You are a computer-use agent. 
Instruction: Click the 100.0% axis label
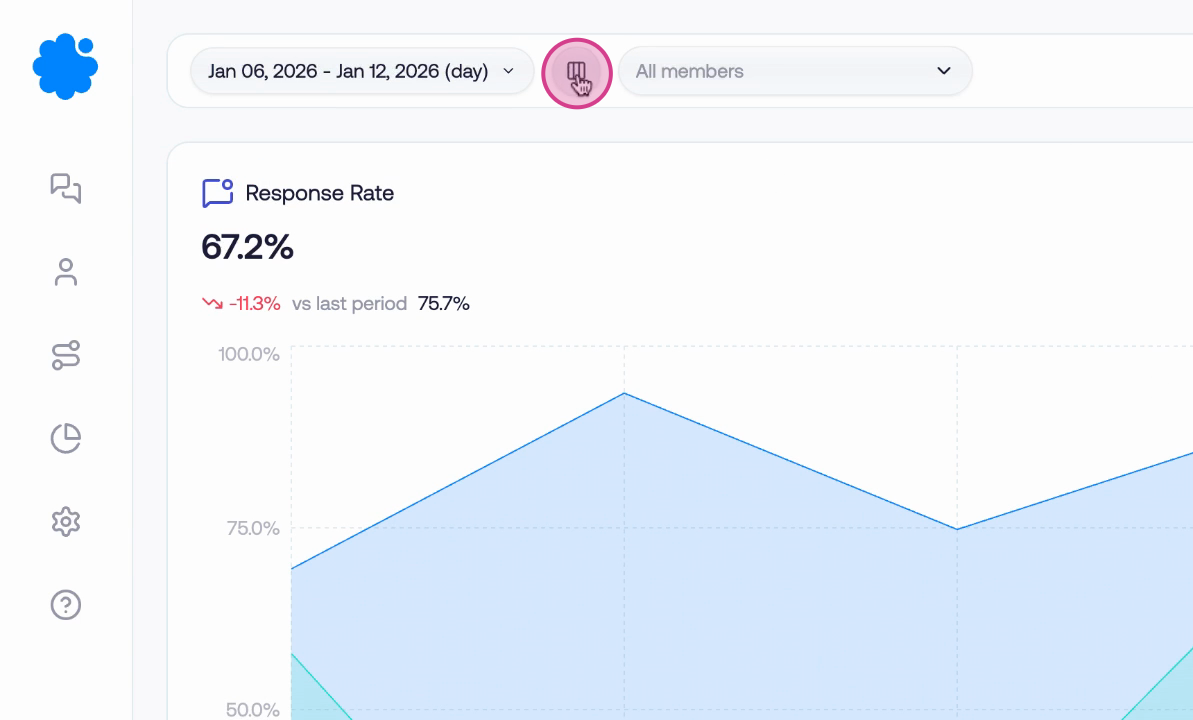pos(249,354)
